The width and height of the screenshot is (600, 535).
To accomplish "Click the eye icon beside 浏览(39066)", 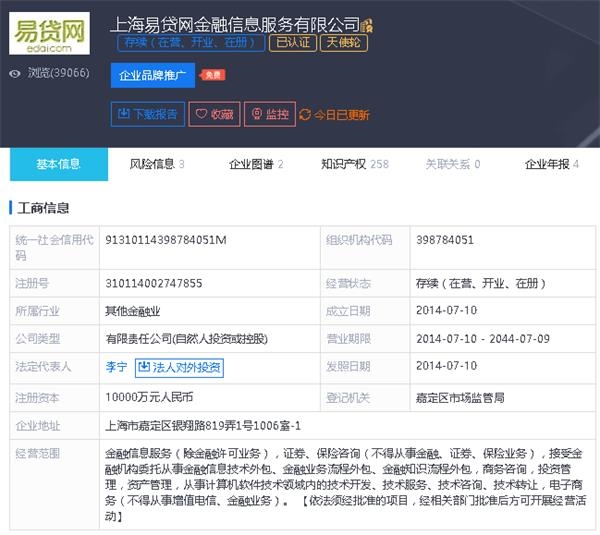I will point(15,73).
